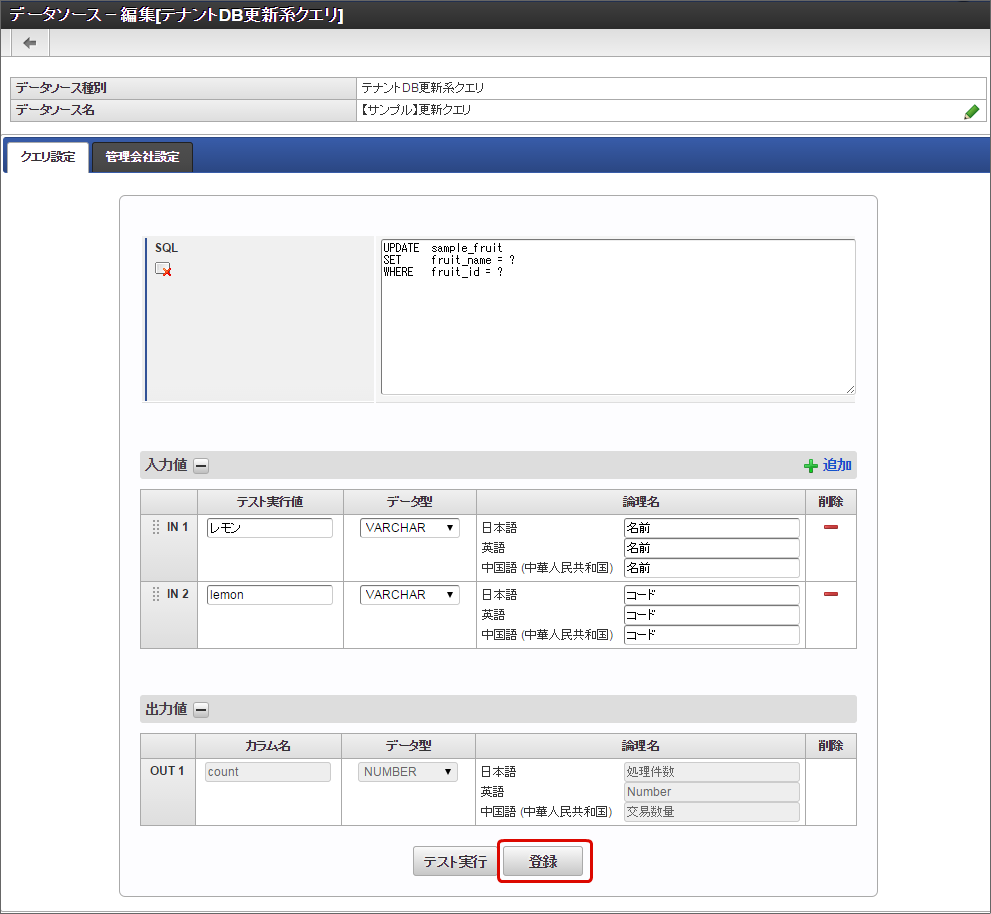This screenshot has width=991, height=914.
Task: Click the SQL clear icon with red X
Action: coord(163,269)
